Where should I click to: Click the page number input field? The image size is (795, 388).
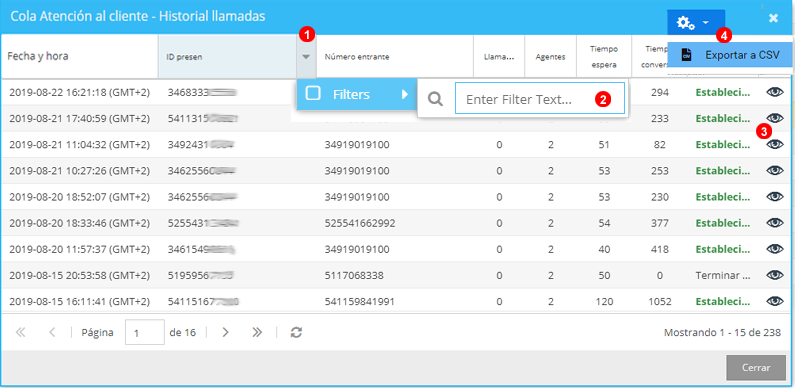point(144,332)
